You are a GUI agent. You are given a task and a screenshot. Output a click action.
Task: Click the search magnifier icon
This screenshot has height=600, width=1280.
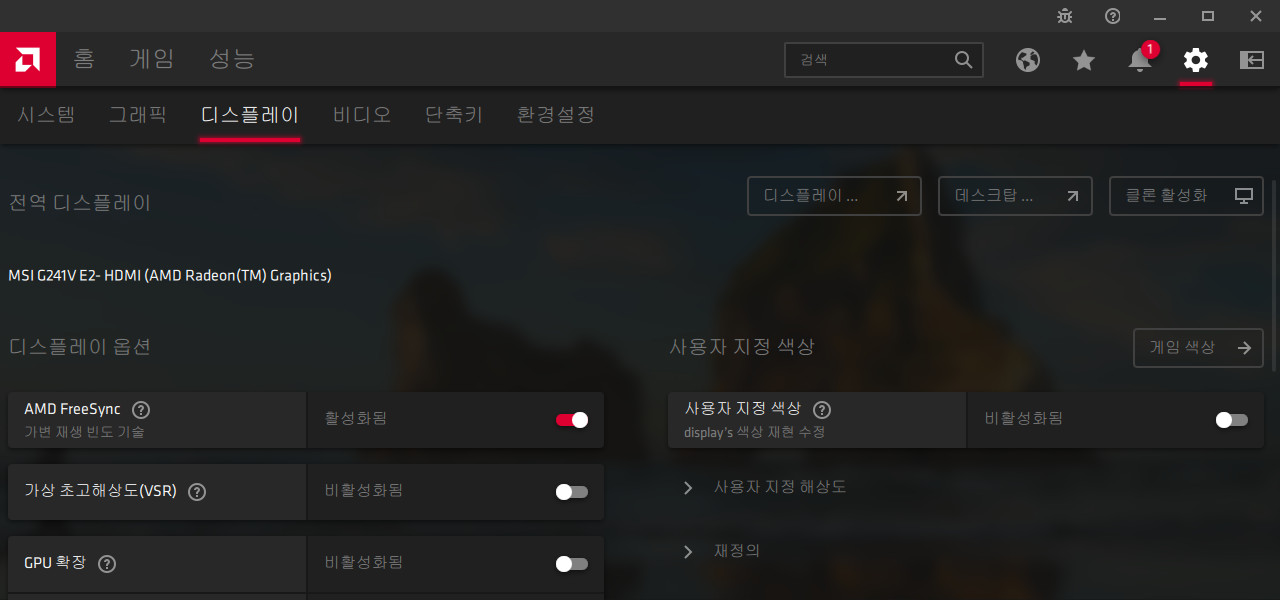(x=964, y=60)
